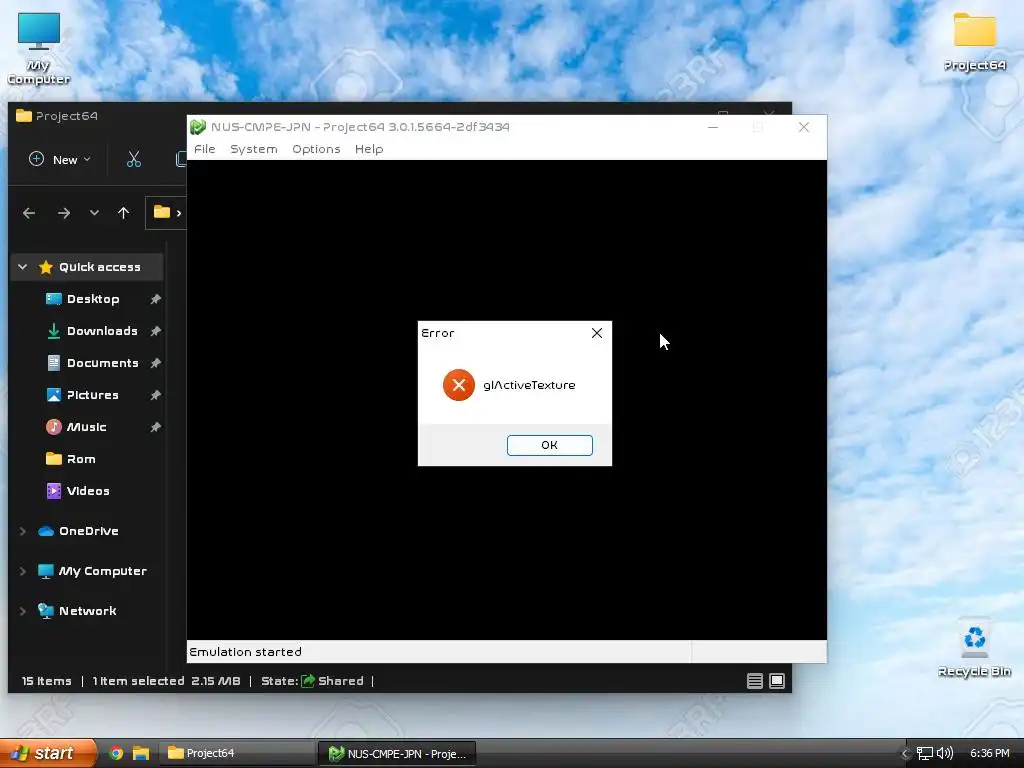Screen dimensions: 1024x768
Task: Go up one folder level in explorer
Action: pyautogui.click(x=123, y=213)
